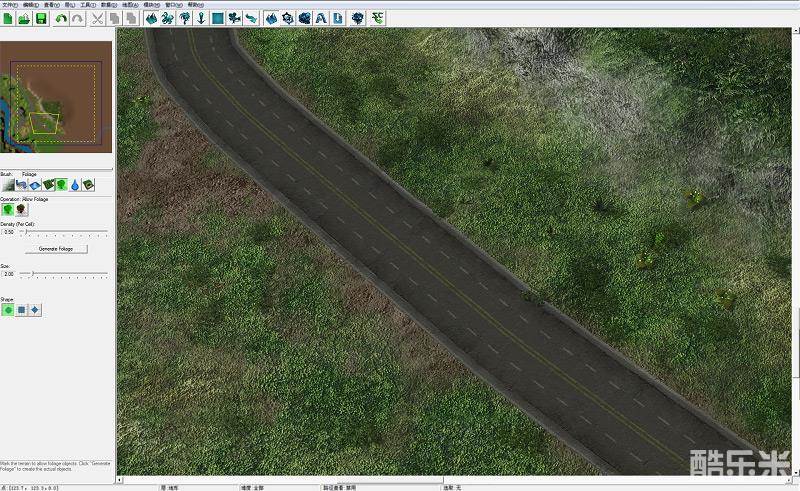Viewport: 800px width, 491px height.
Task: Click the Undo arrow icon
Action: [x=61, y=18]
